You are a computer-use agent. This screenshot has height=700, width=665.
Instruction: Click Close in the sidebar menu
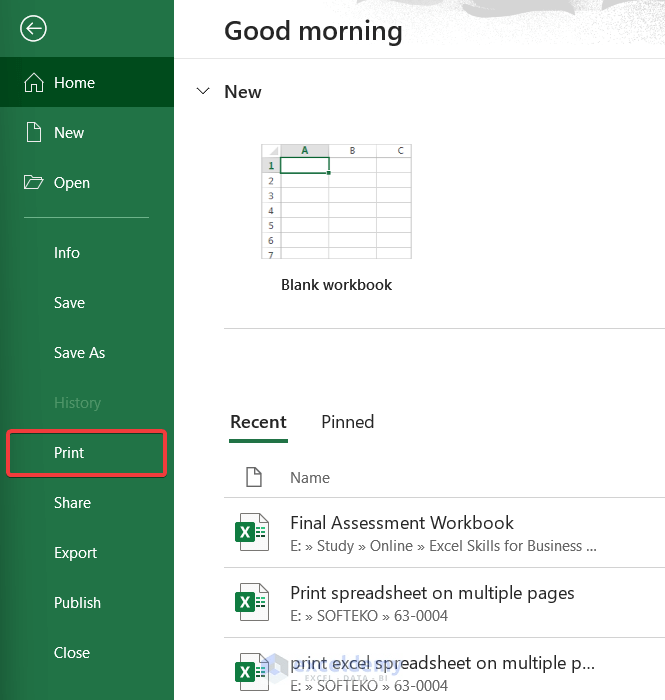[72, 653]
